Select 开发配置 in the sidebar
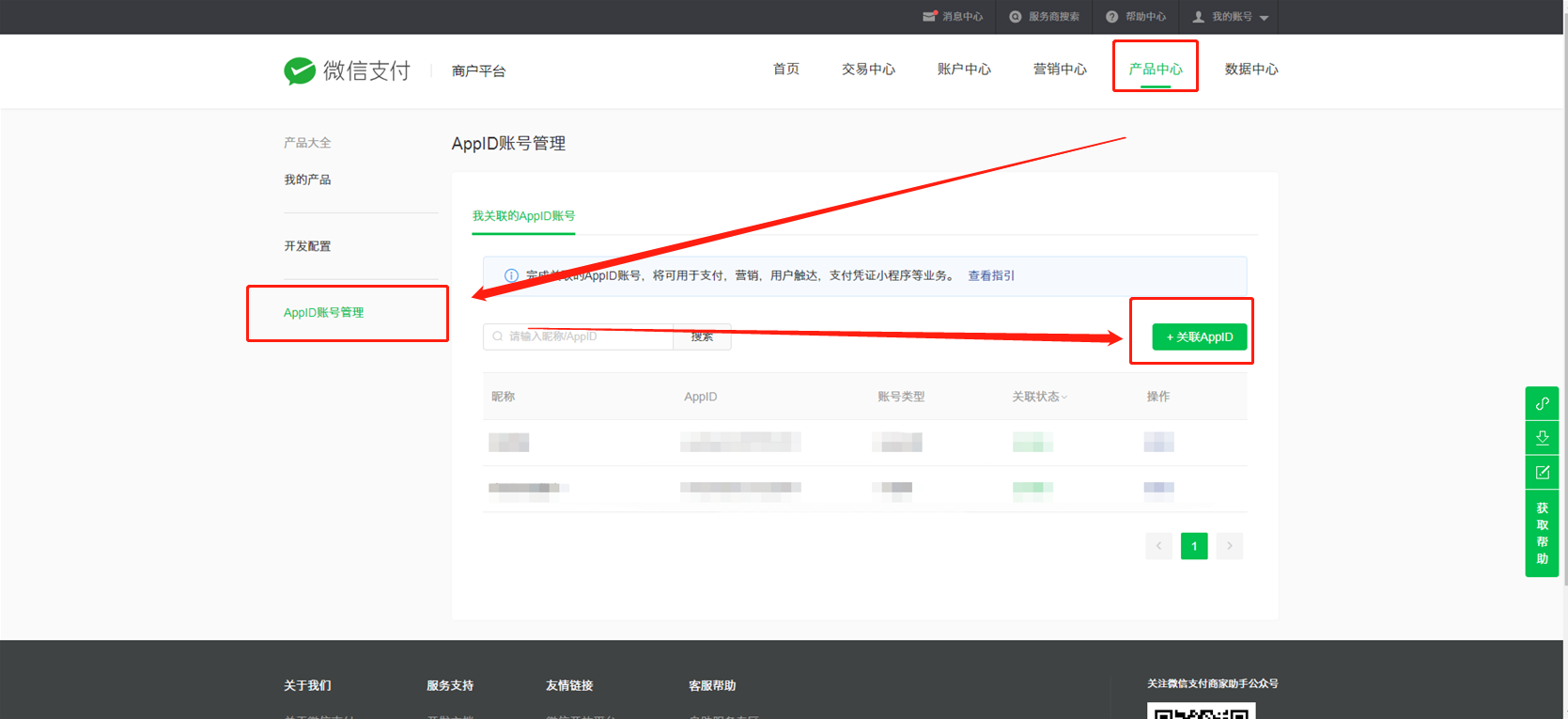The height and width of the screenshot is (719, 1568). 307,246
